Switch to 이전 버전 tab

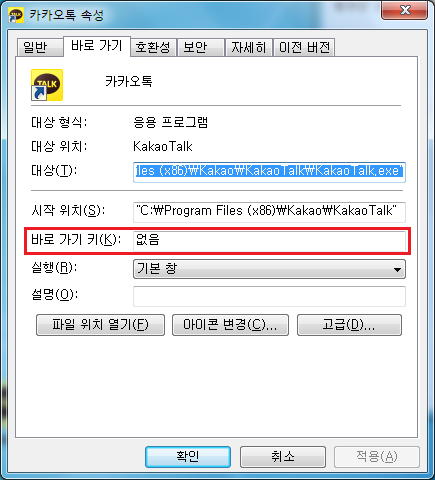pyautogui.click(x=304, y=47)
